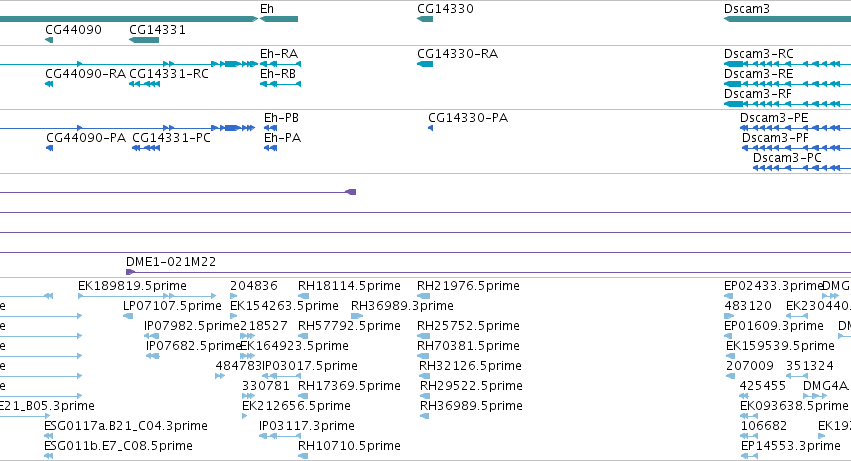Select the LP07107.5prime EST glyph
This screenshot has height=461, width=851.
[x=128, y=316]
